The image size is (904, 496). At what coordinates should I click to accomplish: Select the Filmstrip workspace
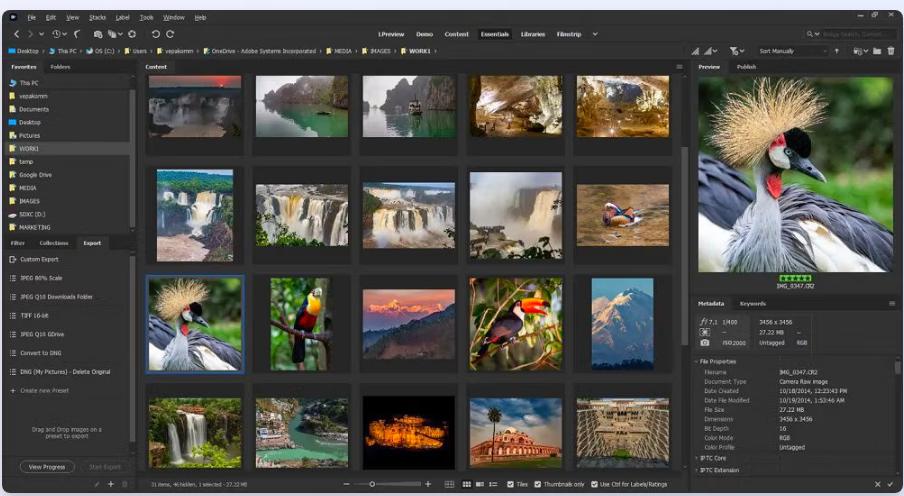pos(568,34)
